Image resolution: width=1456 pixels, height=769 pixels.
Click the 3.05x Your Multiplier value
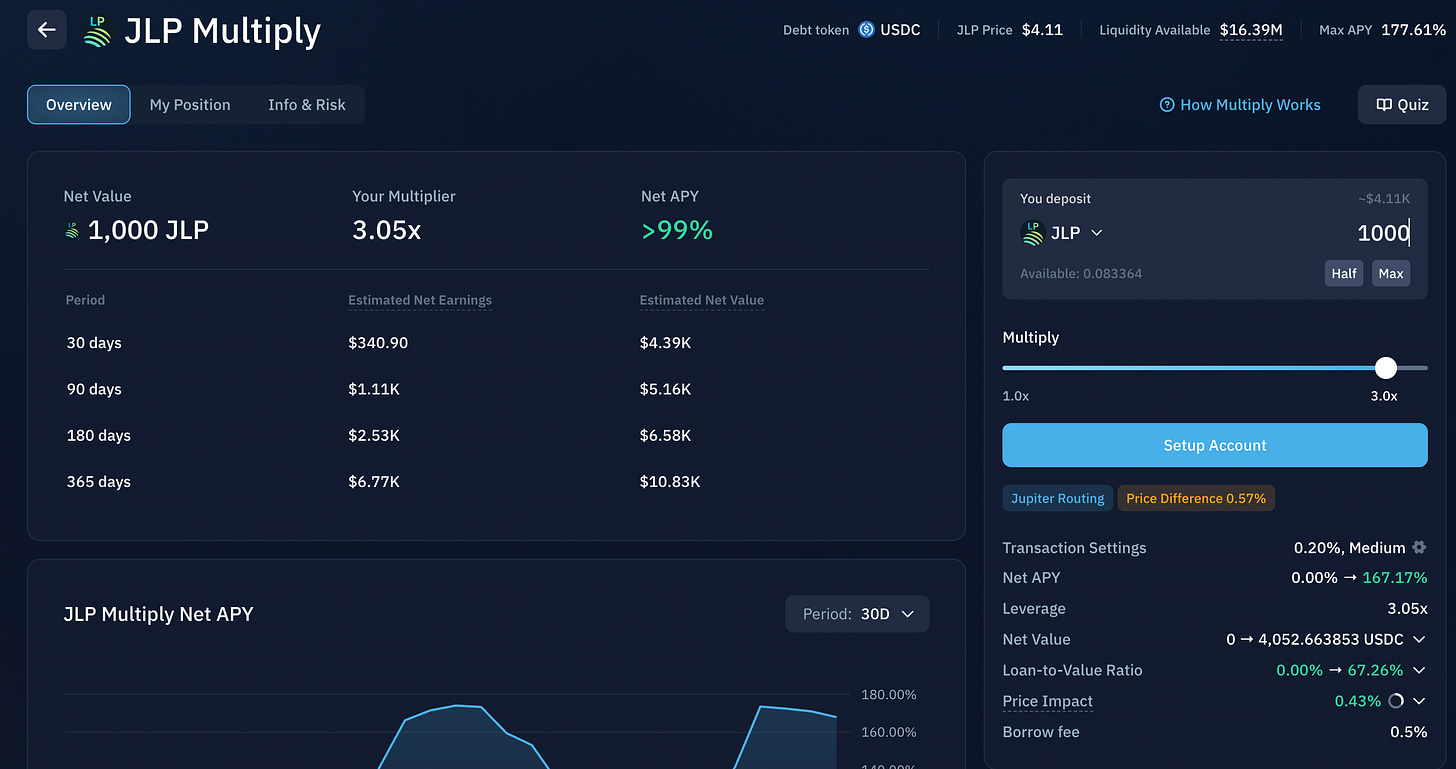pyautogui.click(x=387, y=231)
